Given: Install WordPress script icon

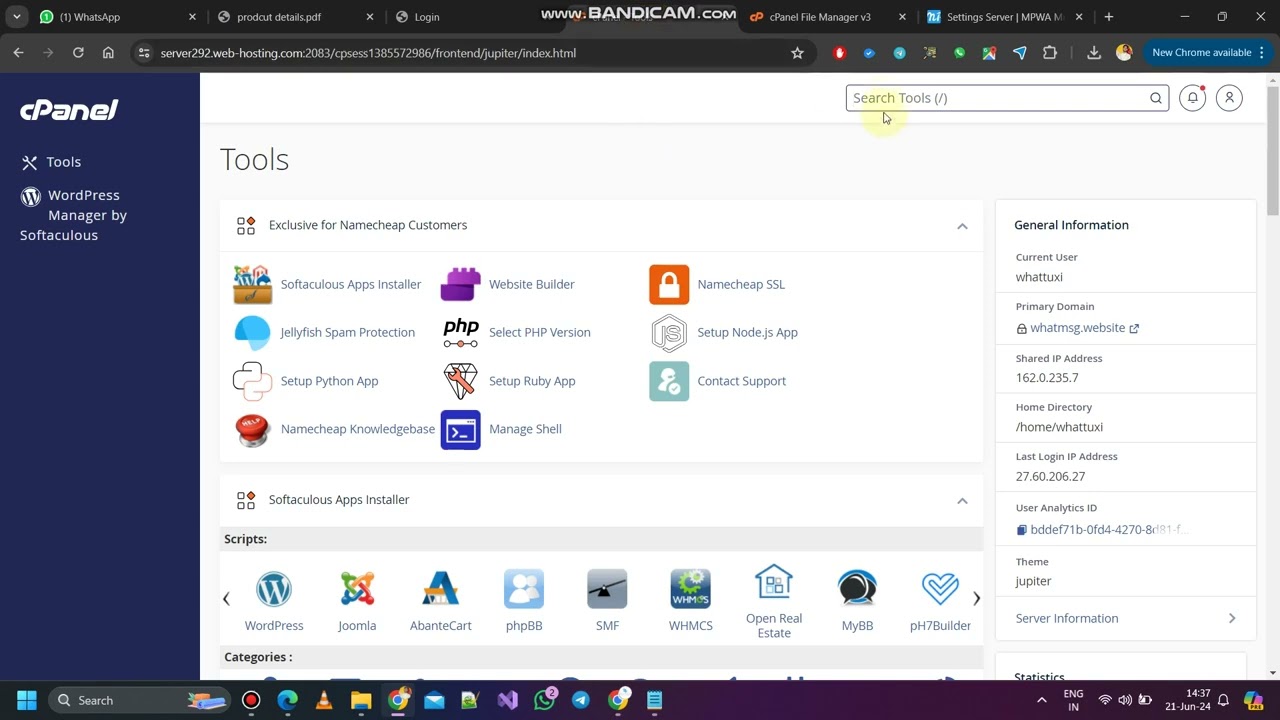Looking at the screenshot, I should [274, 589].
